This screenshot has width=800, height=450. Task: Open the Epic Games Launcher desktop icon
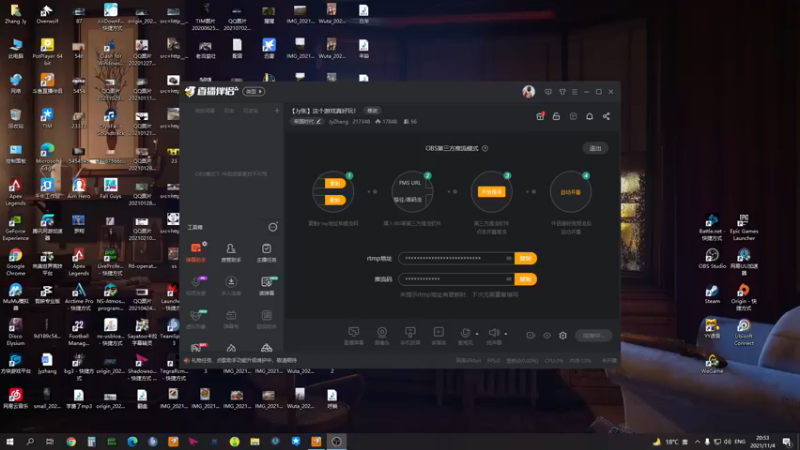tap(744, 228)
